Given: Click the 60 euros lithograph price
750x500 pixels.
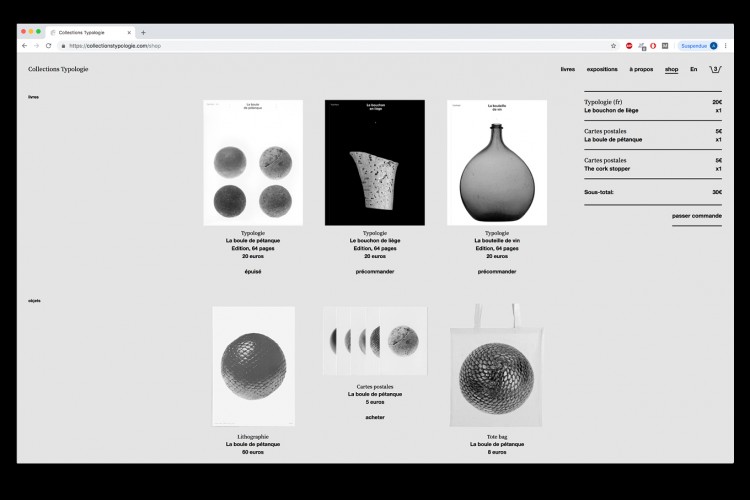Looking at the screenshot, I should click(x=253, y=452).
